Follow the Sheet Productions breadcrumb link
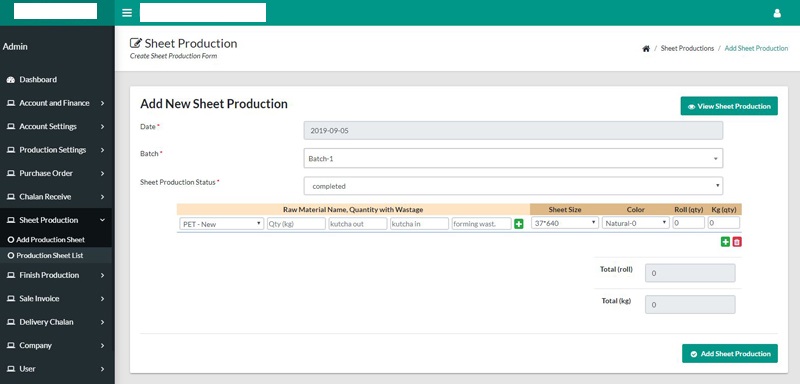The width and height of the screenshot is (800, 384). (687, 48)
